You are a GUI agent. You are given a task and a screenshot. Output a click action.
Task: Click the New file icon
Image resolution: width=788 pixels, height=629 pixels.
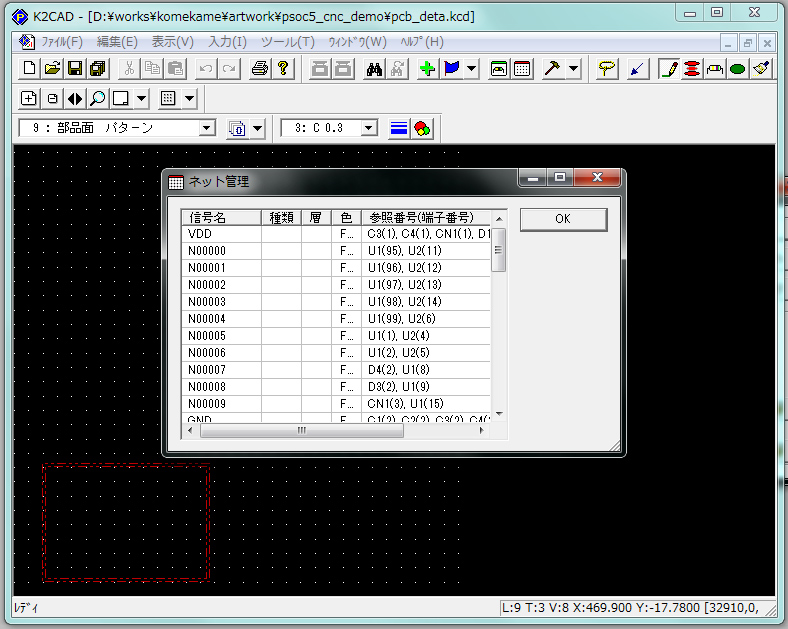[x=29, y=68]
